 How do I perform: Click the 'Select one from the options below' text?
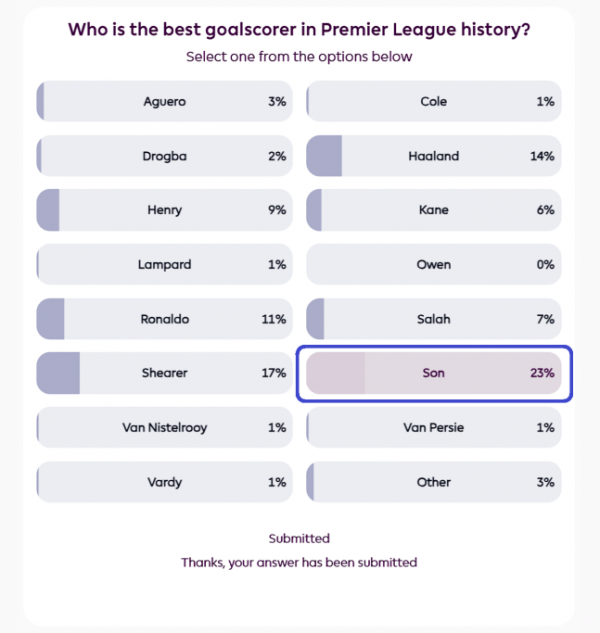point(299,57)
